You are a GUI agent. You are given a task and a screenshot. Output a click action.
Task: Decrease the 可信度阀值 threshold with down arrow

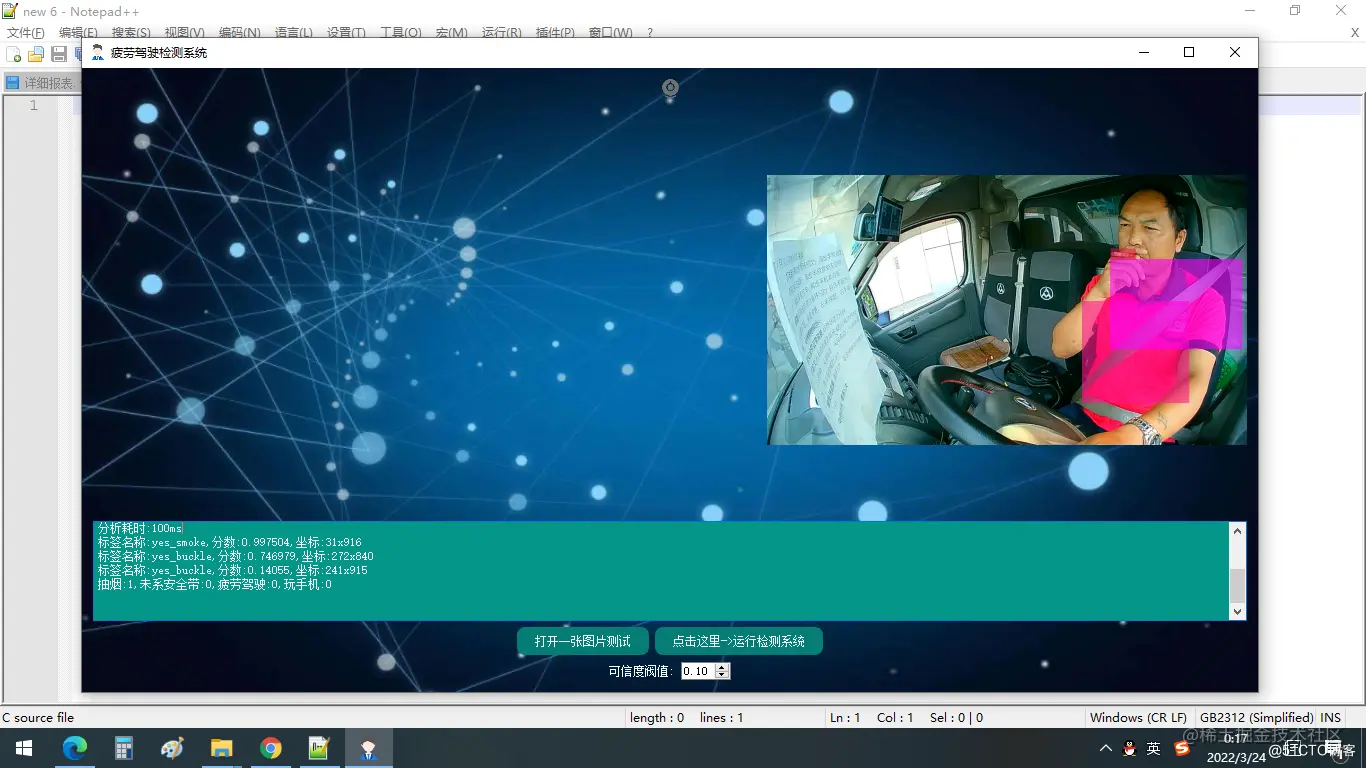point(723,675)
